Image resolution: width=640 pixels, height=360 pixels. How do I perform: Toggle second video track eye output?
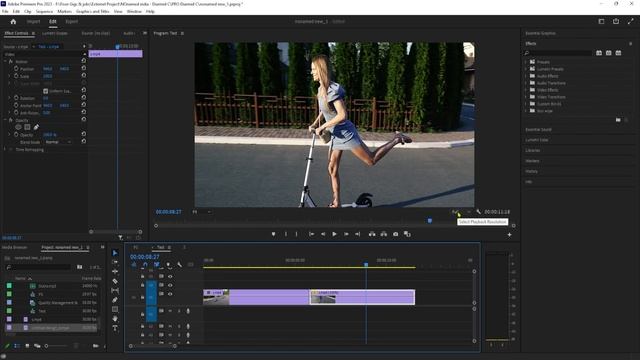[x=170, y=285]
